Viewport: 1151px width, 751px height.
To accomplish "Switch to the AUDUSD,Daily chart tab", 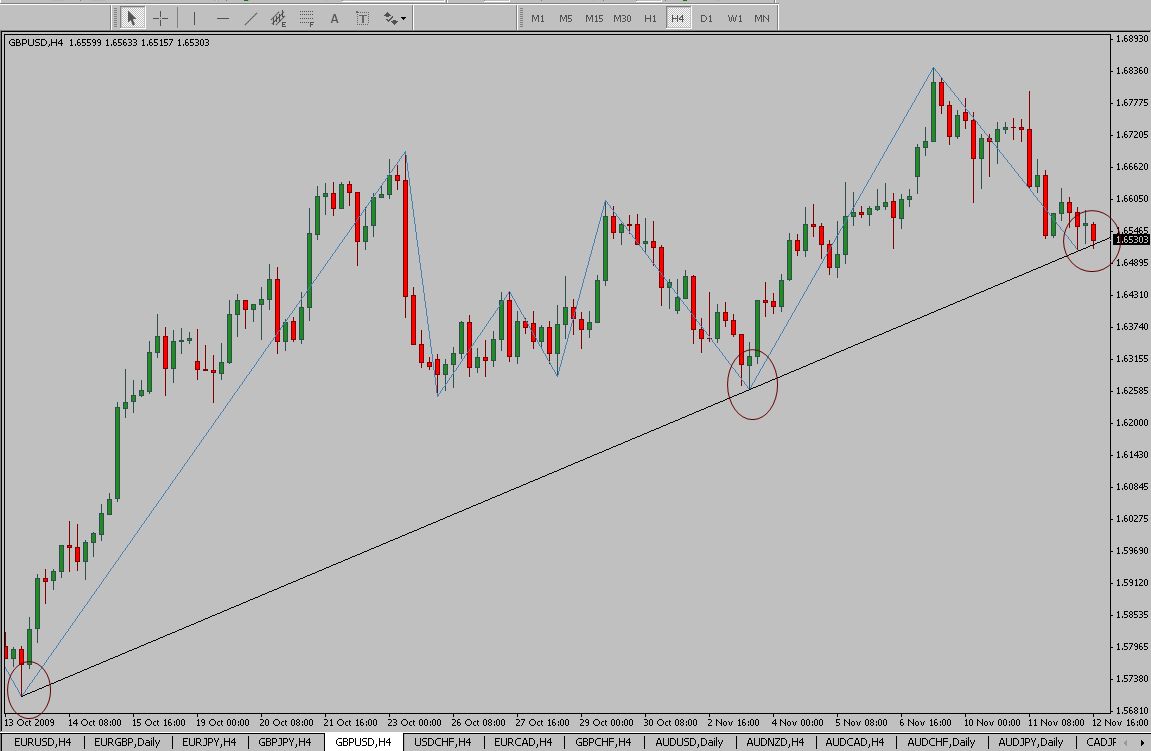I will coord(689,742).
